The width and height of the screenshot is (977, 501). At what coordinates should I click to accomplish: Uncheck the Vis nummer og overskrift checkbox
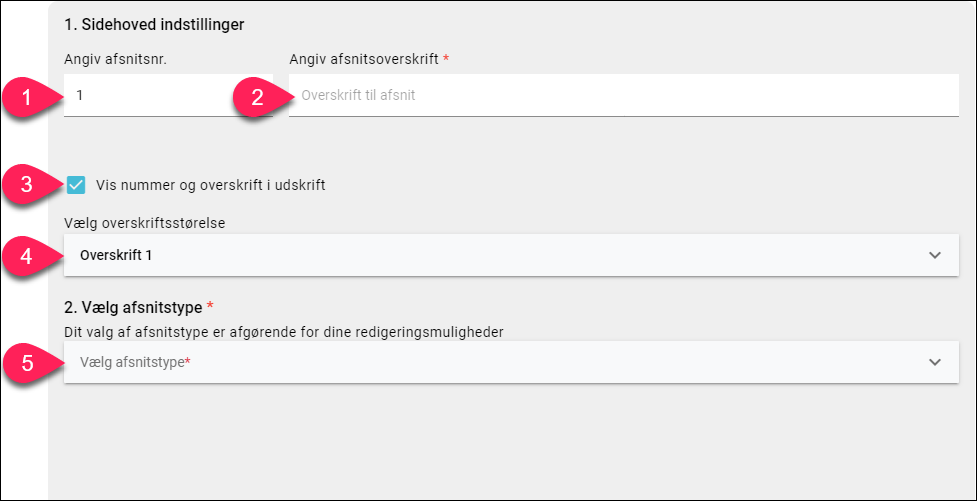click(x=77, y=185)
